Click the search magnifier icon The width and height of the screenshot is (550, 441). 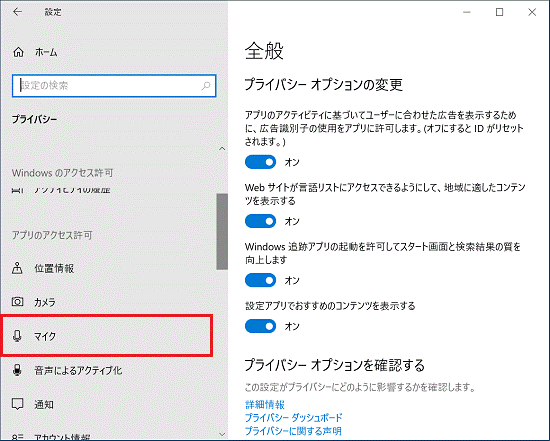point(206,85)
